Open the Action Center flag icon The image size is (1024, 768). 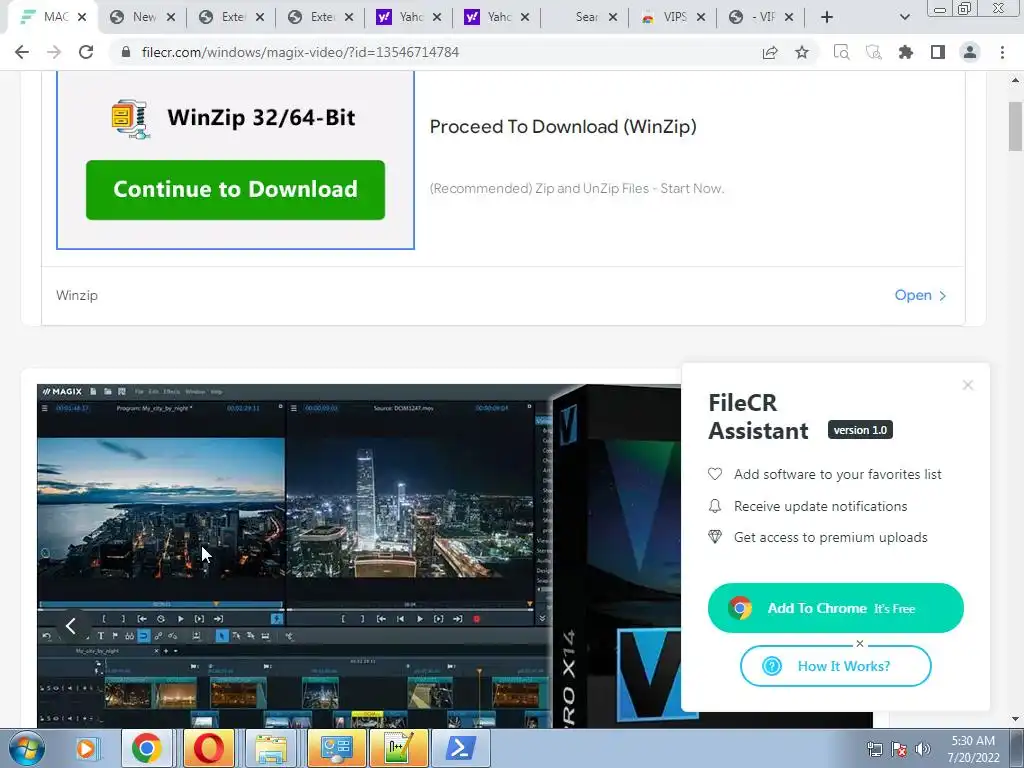click(x=899, y=749)
